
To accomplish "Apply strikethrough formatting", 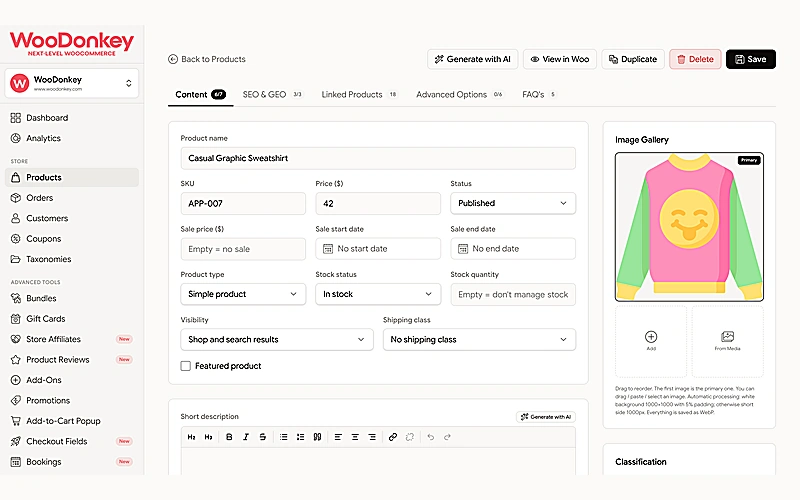I will pos(263,437).
